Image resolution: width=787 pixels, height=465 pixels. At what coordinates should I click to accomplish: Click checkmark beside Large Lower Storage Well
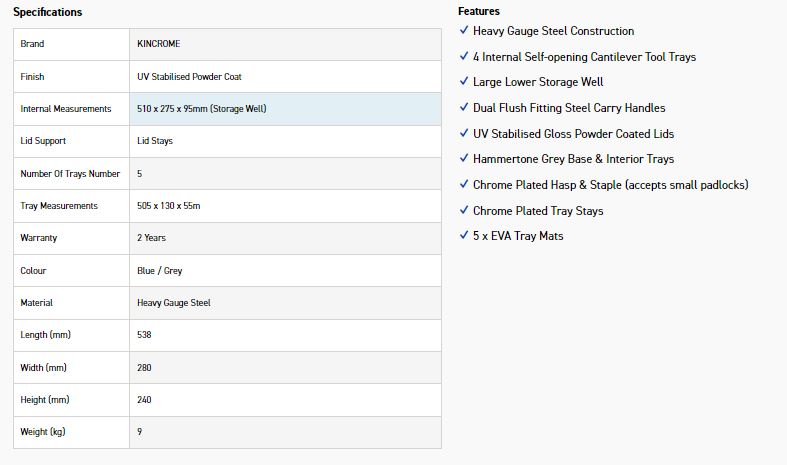[x=464, y=81]
